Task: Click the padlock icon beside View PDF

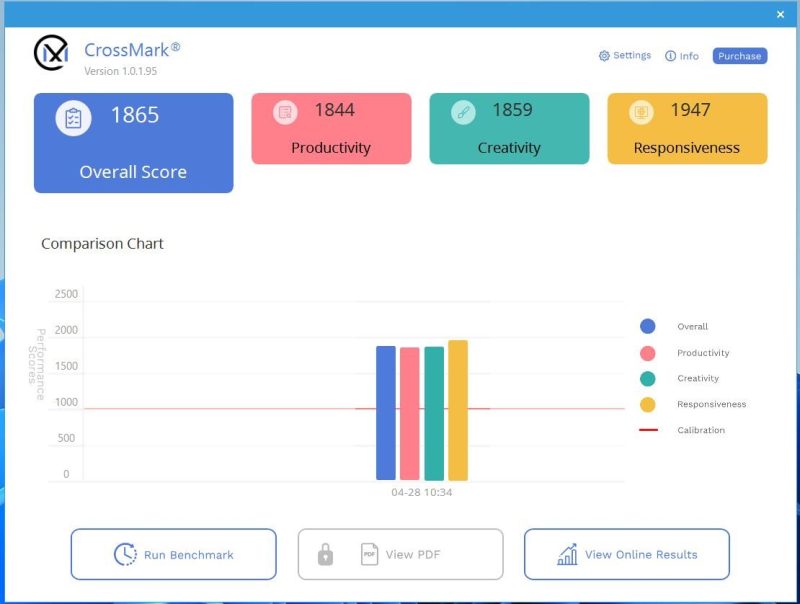Action: point(325,555)
